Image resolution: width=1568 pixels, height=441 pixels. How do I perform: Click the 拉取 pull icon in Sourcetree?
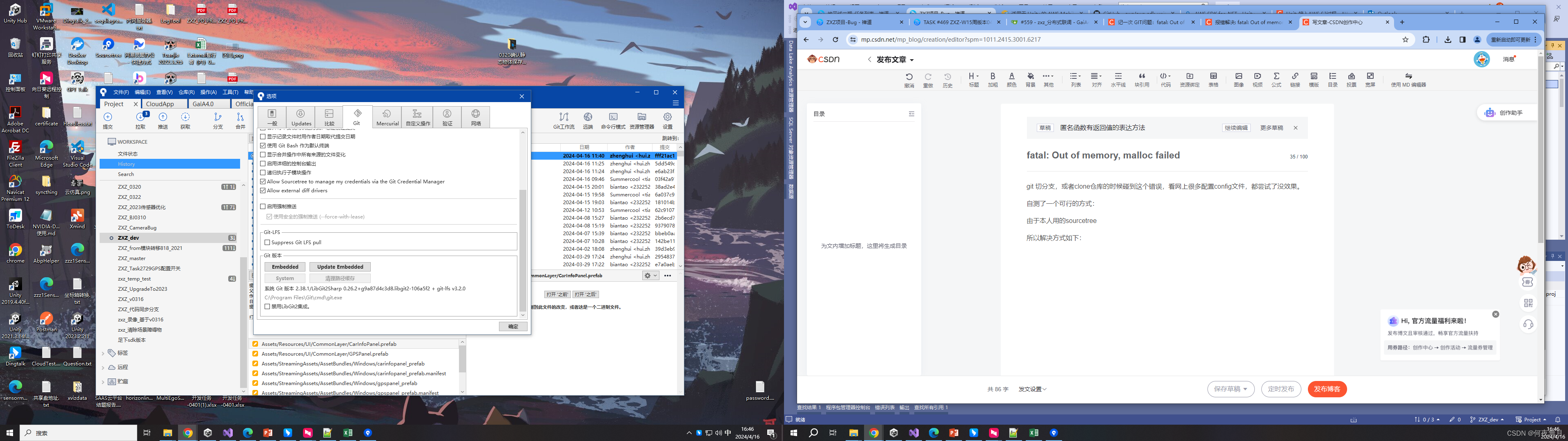[140, 118]
